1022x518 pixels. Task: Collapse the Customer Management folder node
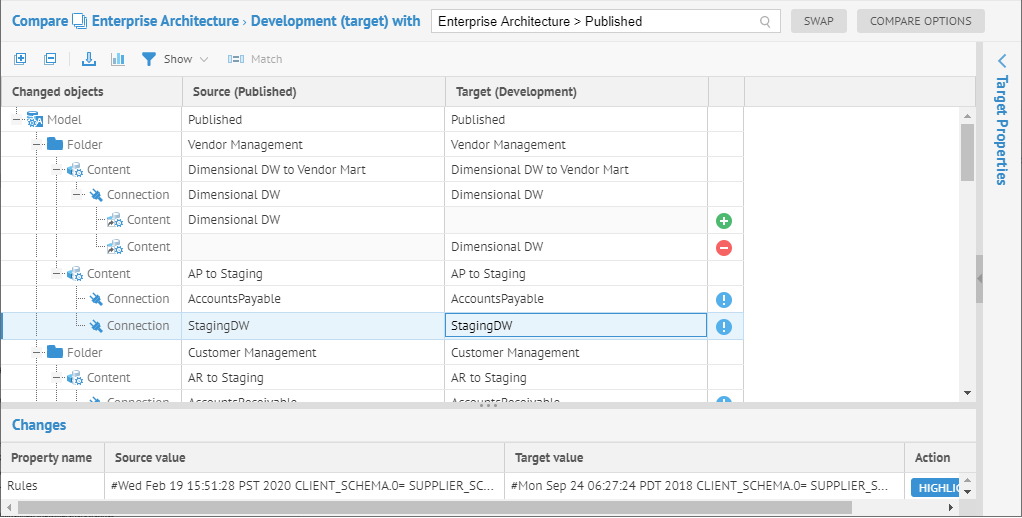pyautogui.click(x=37, y=353)
